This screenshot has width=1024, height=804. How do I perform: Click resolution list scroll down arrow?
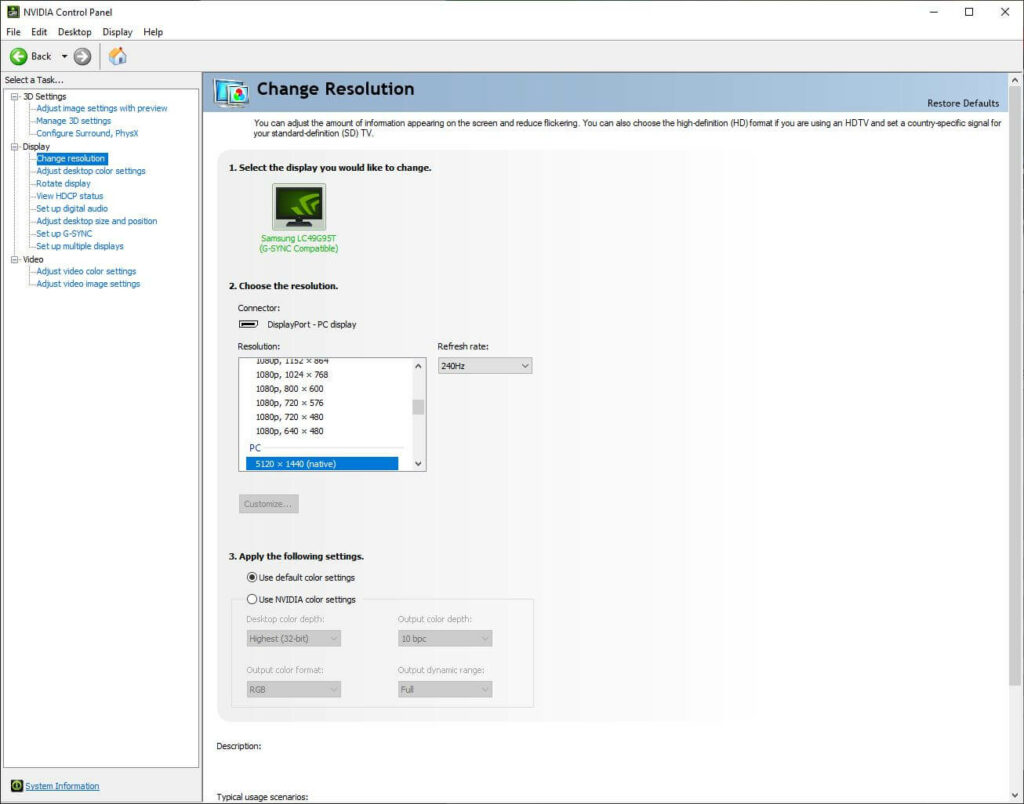(x=418, y=464)
